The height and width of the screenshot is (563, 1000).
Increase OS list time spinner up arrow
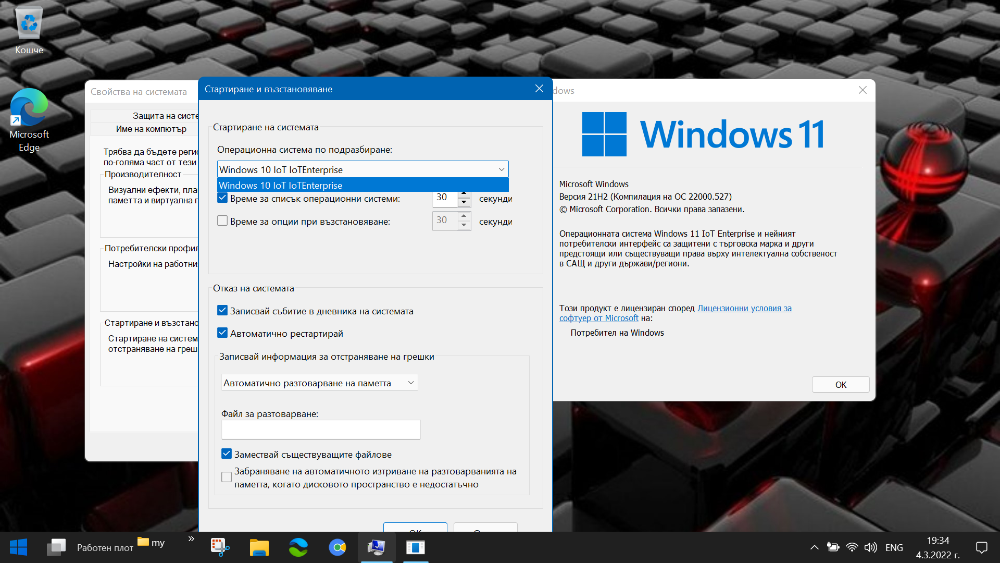click(x=464, y=193)
